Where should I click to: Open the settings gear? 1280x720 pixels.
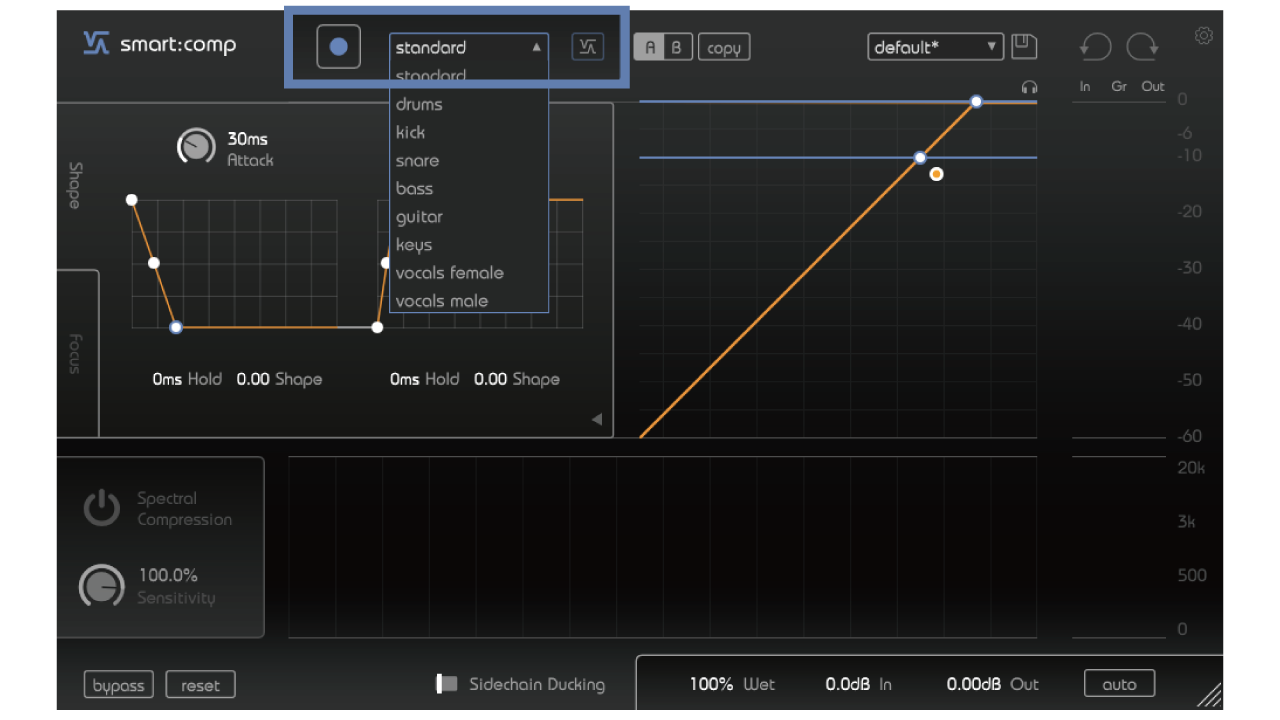(1203, 35)
